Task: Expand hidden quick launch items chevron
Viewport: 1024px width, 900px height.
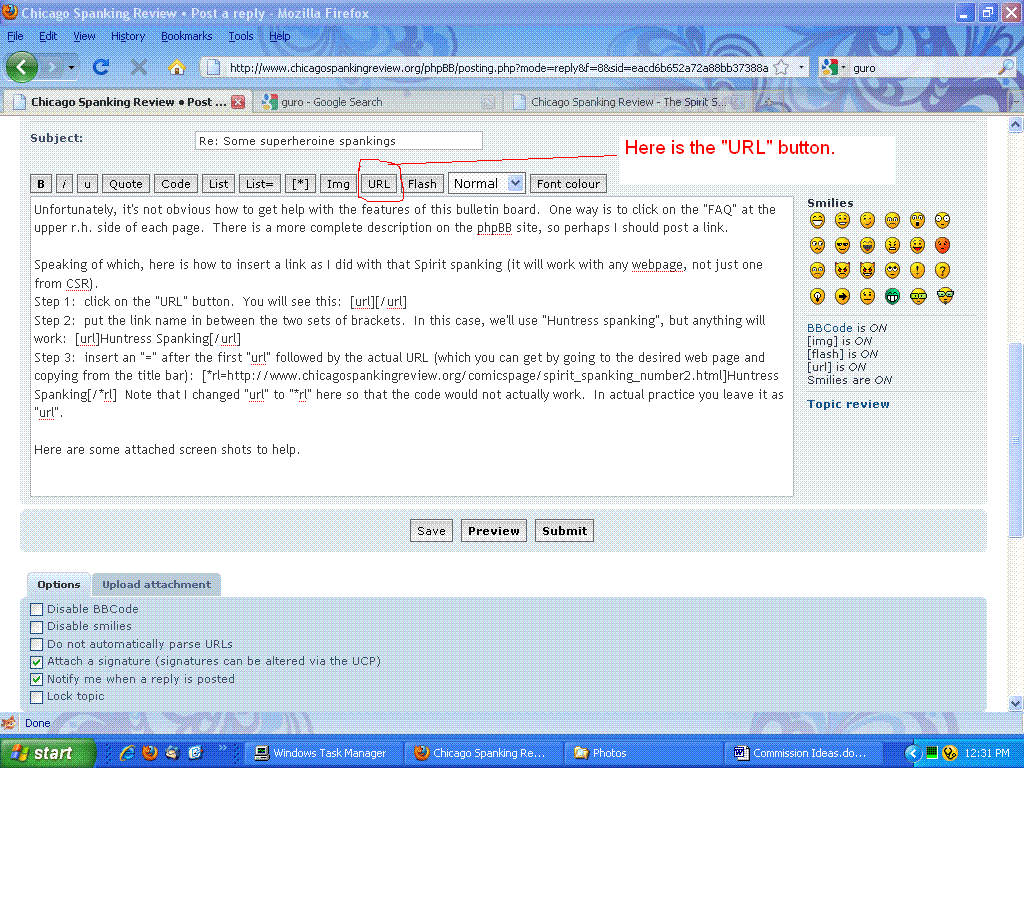Action: pyautogui.click(x=223, y=747)
